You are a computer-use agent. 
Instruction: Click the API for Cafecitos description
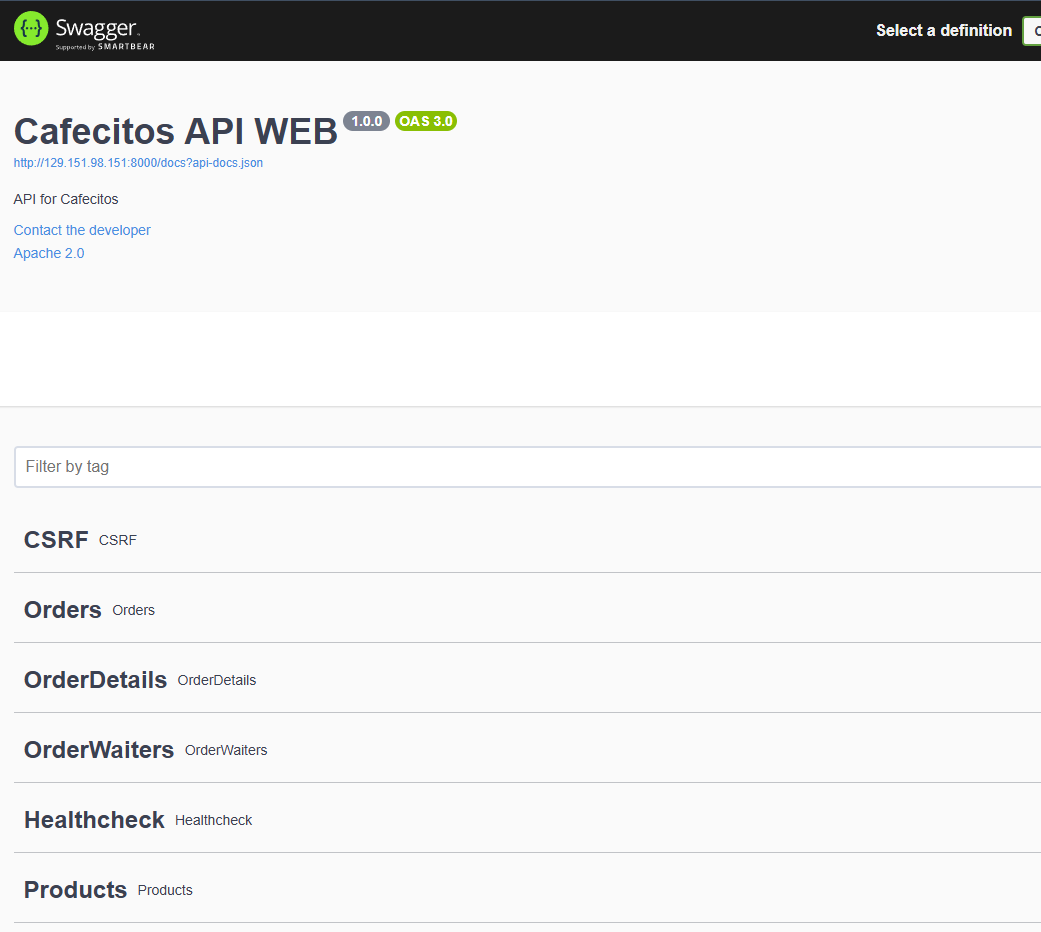point(66,199)
